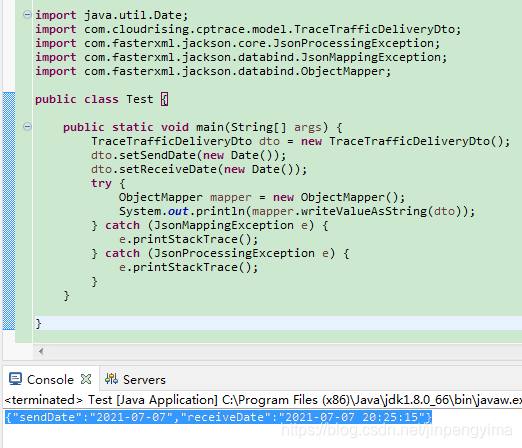Click the final closing brace of class
522x448 pixels.
(38, 323)
